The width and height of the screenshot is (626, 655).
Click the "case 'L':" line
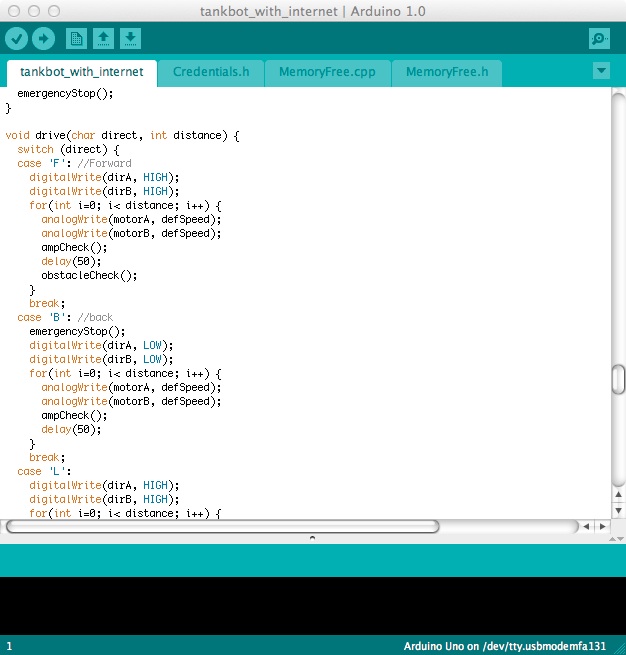[x=44, y=472]
